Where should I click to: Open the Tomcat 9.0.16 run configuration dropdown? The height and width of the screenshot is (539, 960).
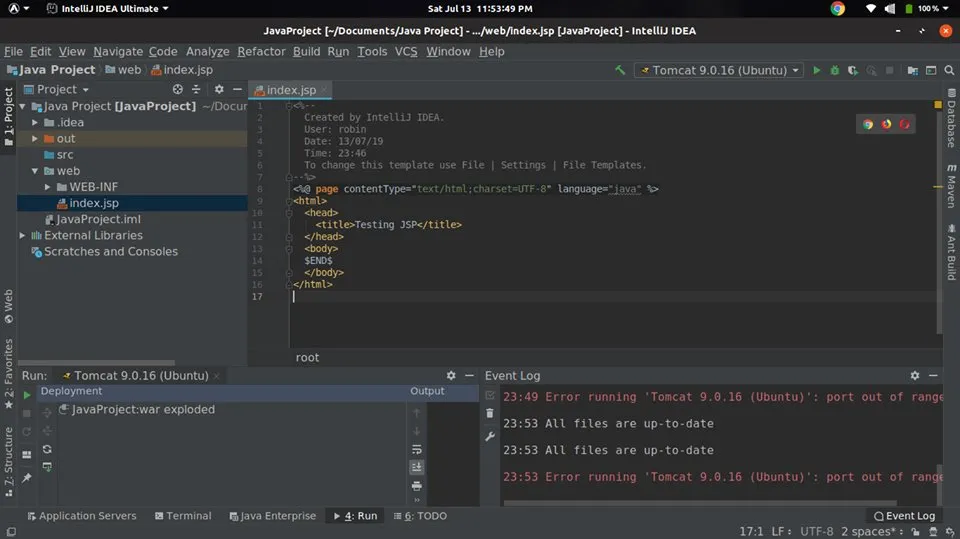pyautogui.click(x=720, y=71)
